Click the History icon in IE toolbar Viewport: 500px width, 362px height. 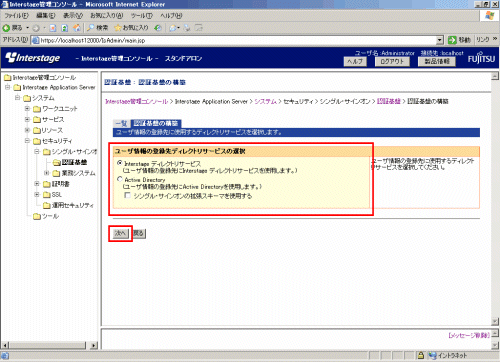(158, 28)
